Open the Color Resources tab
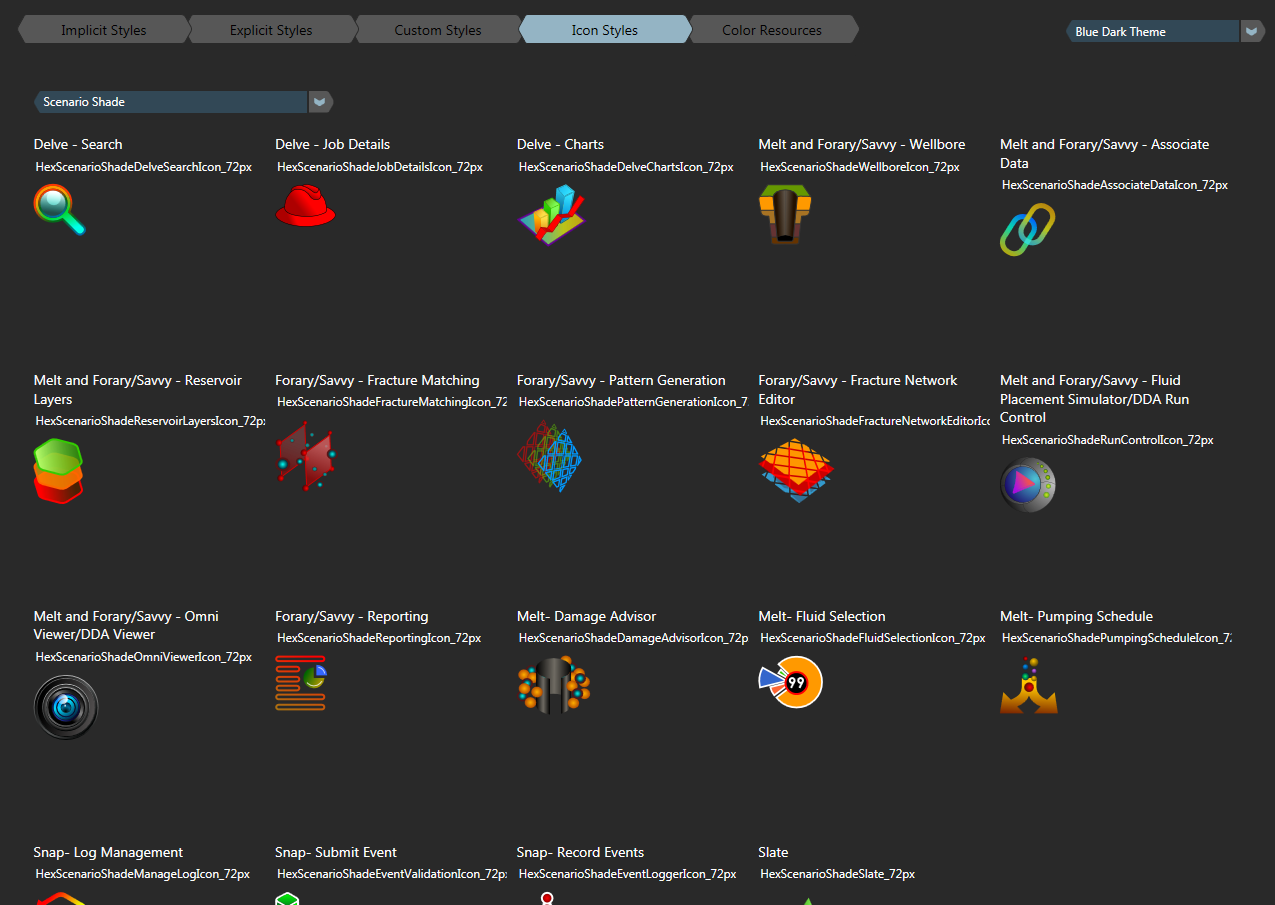1275x905 pixels. pos(772,30)
